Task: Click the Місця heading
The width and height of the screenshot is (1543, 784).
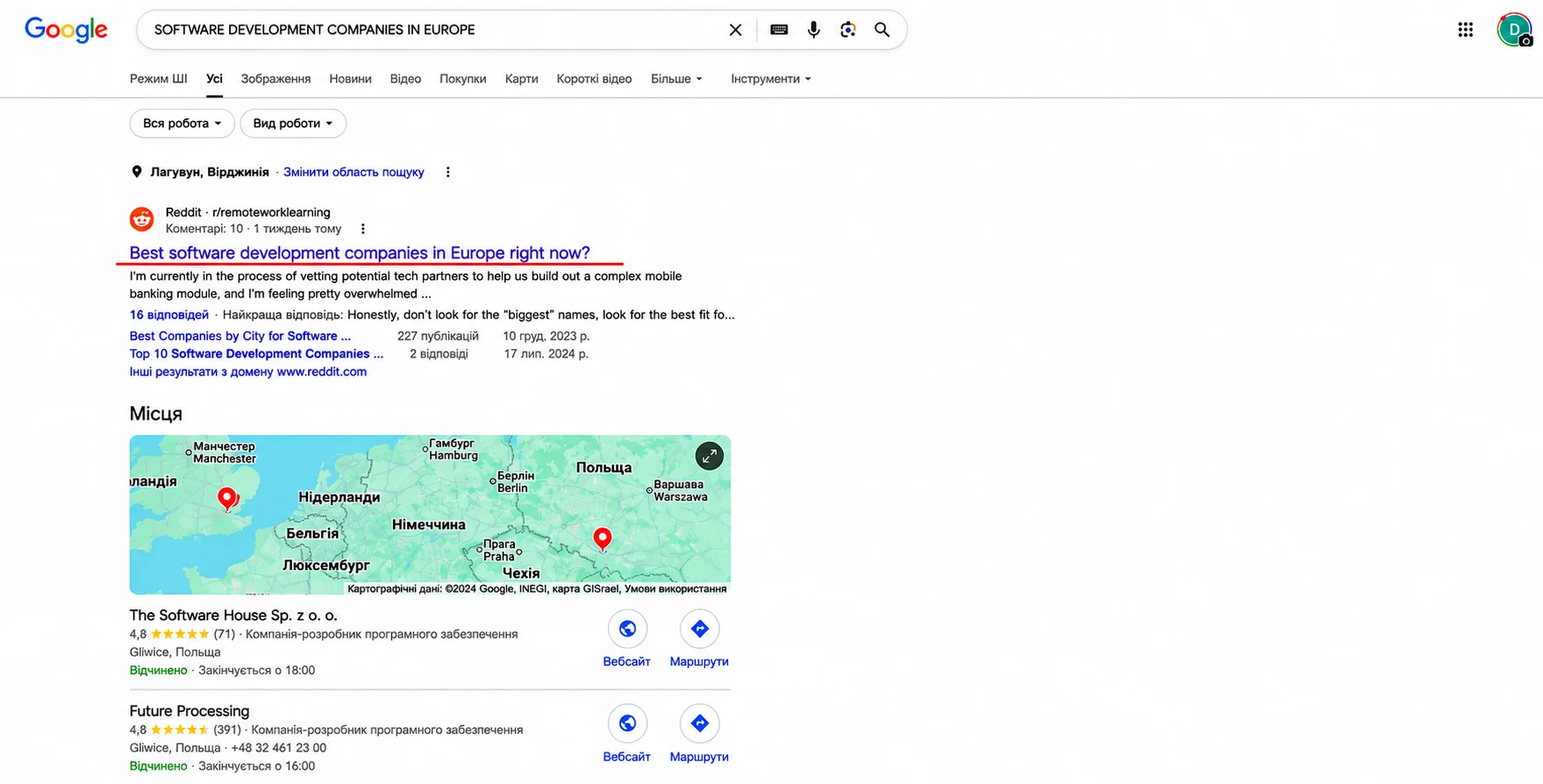Action: [x=156, y=414]
